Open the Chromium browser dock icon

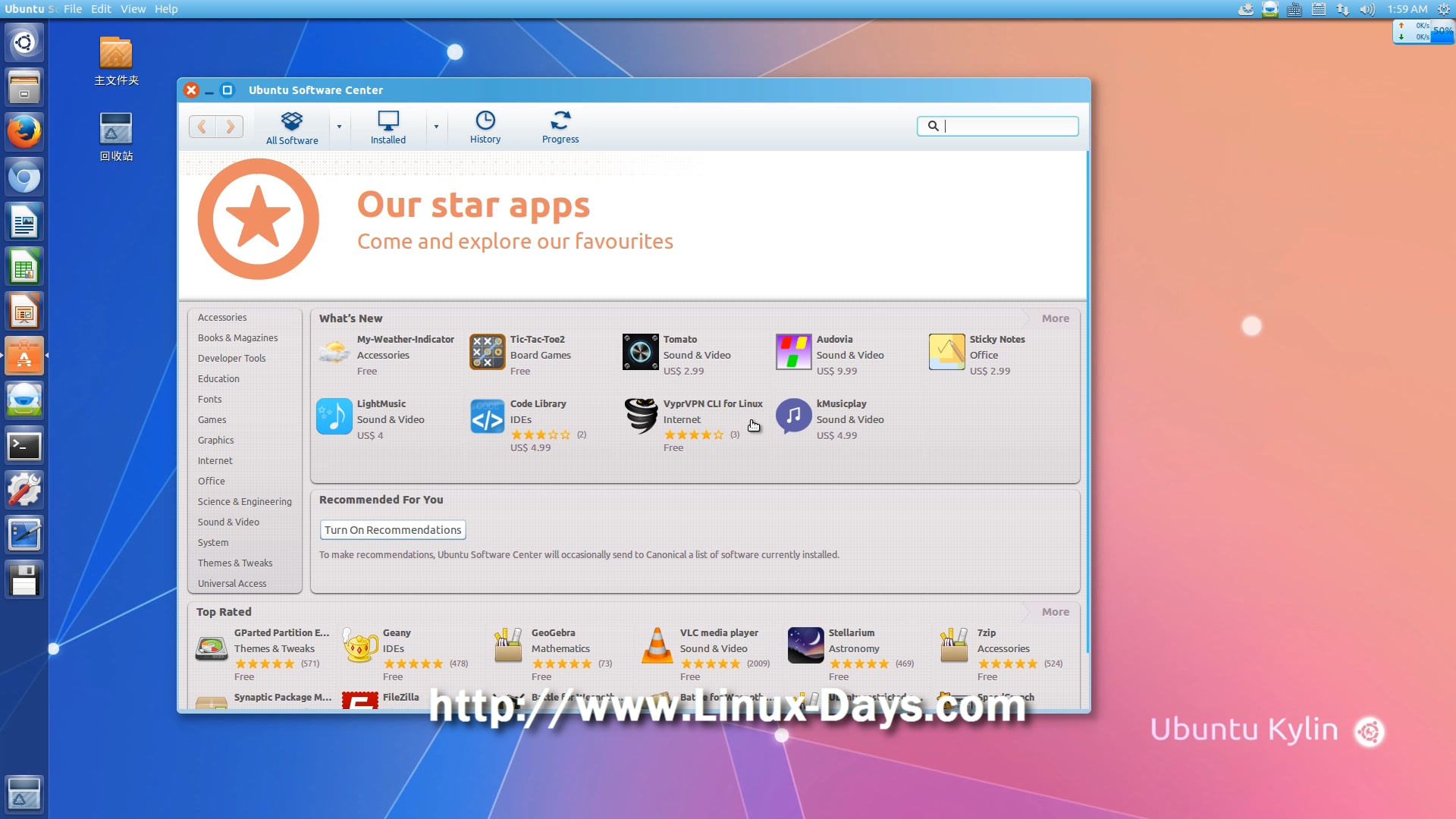click(x=24, y=177)
